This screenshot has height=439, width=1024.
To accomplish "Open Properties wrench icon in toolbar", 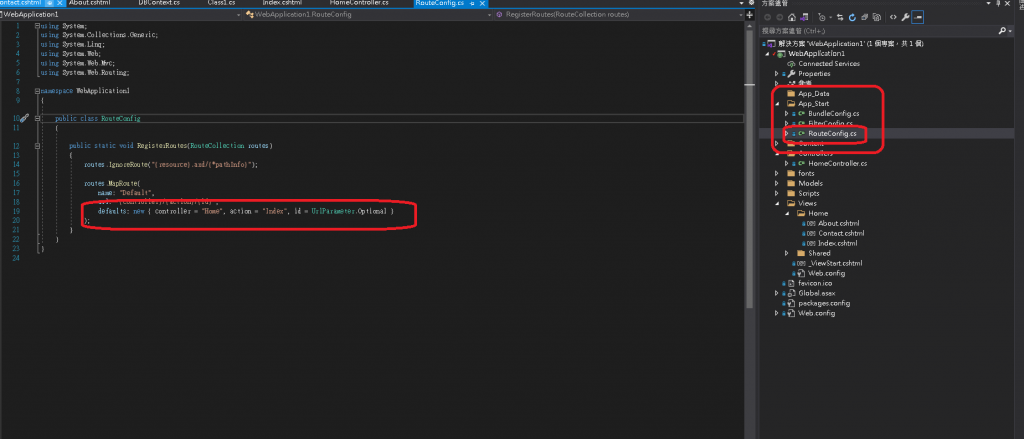I will tap(905, 17).
